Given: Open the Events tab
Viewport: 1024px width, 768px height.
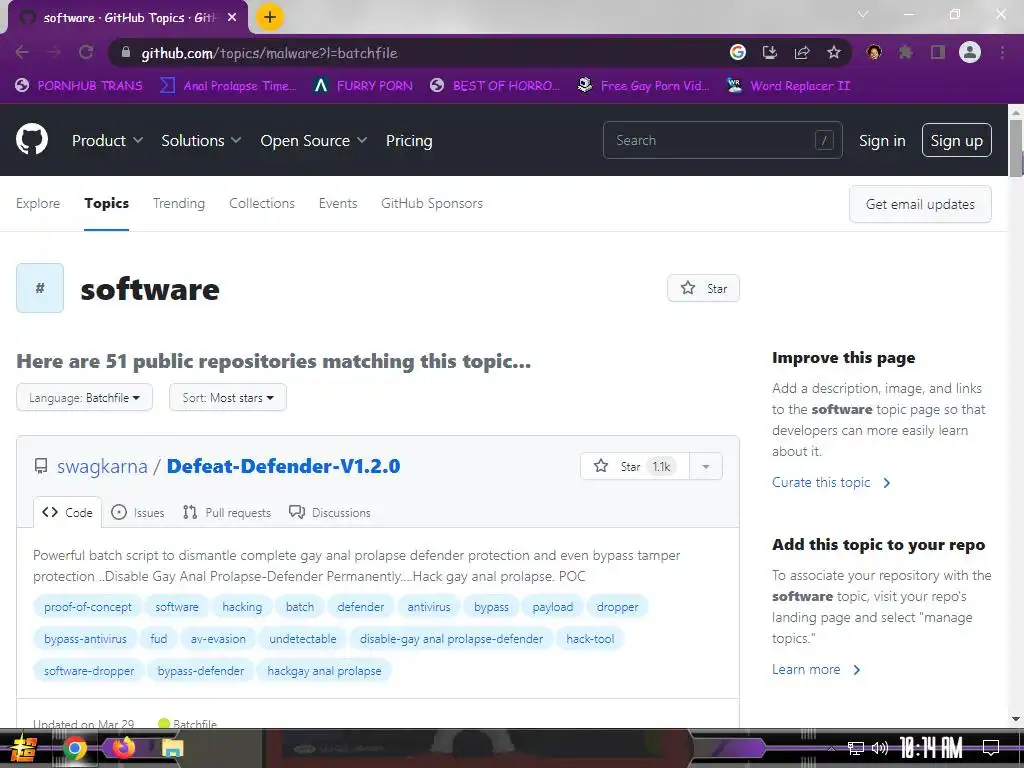Looking at the screenshot, I should 338,203.
